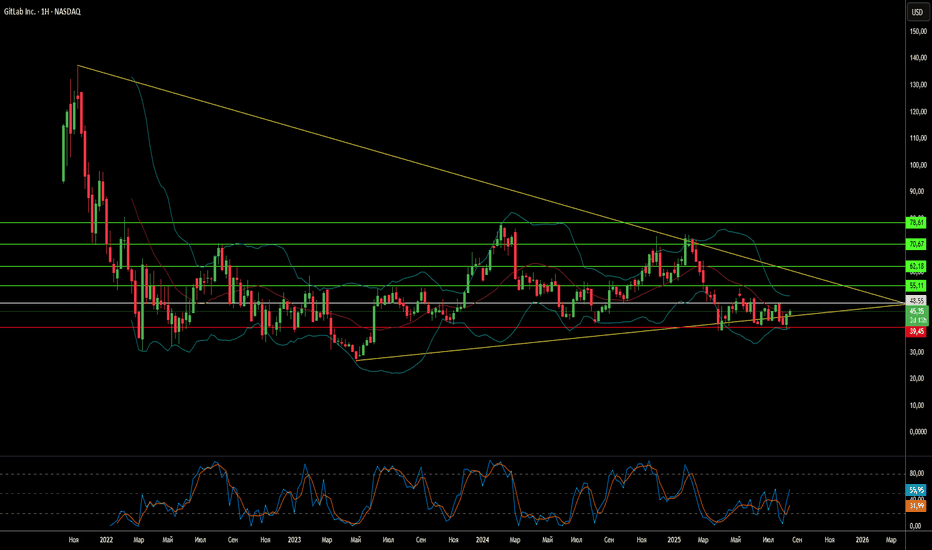
Task: Click the 2024 time axis label
Action: (483, 540)
